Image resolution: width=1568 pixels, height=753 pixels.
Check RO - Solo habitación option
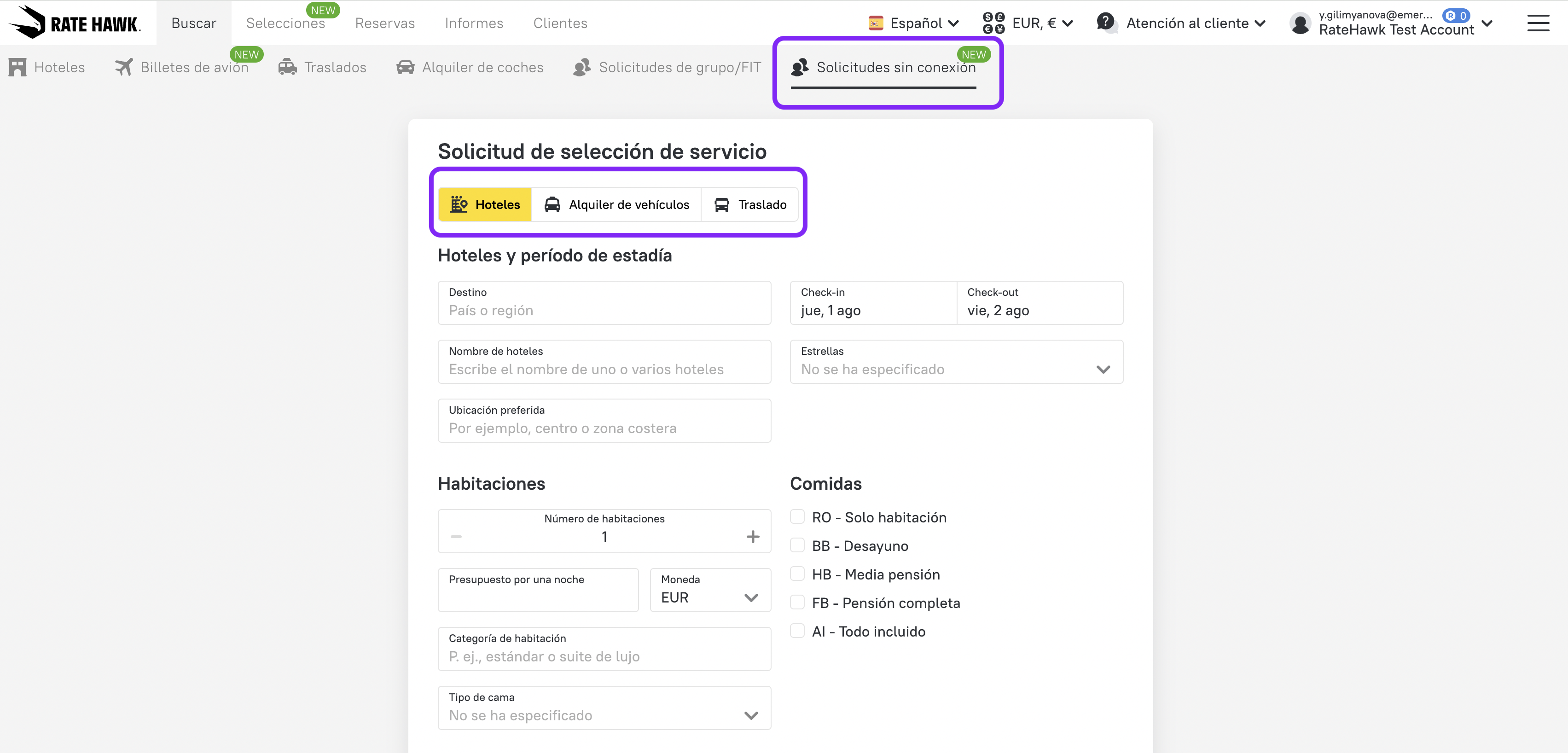797,517
